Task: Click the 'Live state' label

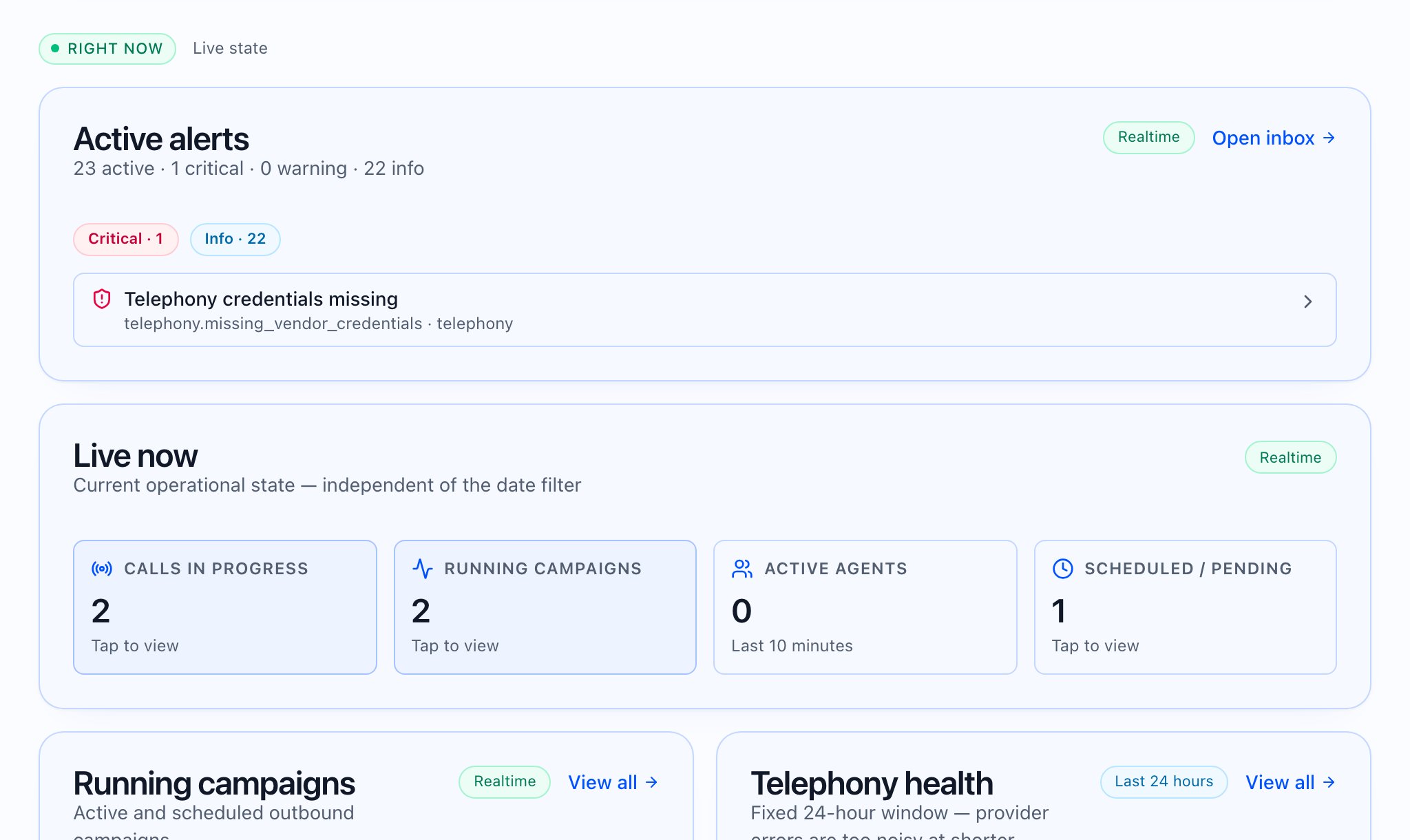Action: tap(230, 48)
